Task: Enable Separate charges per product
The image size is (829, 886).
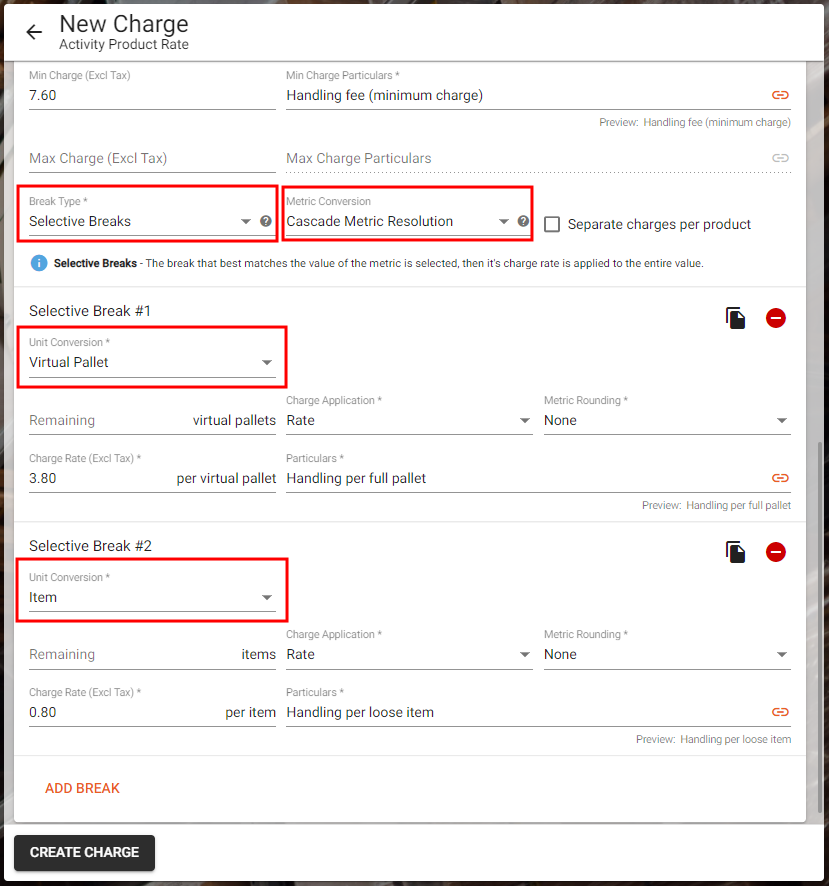Action: click(552, 224)
